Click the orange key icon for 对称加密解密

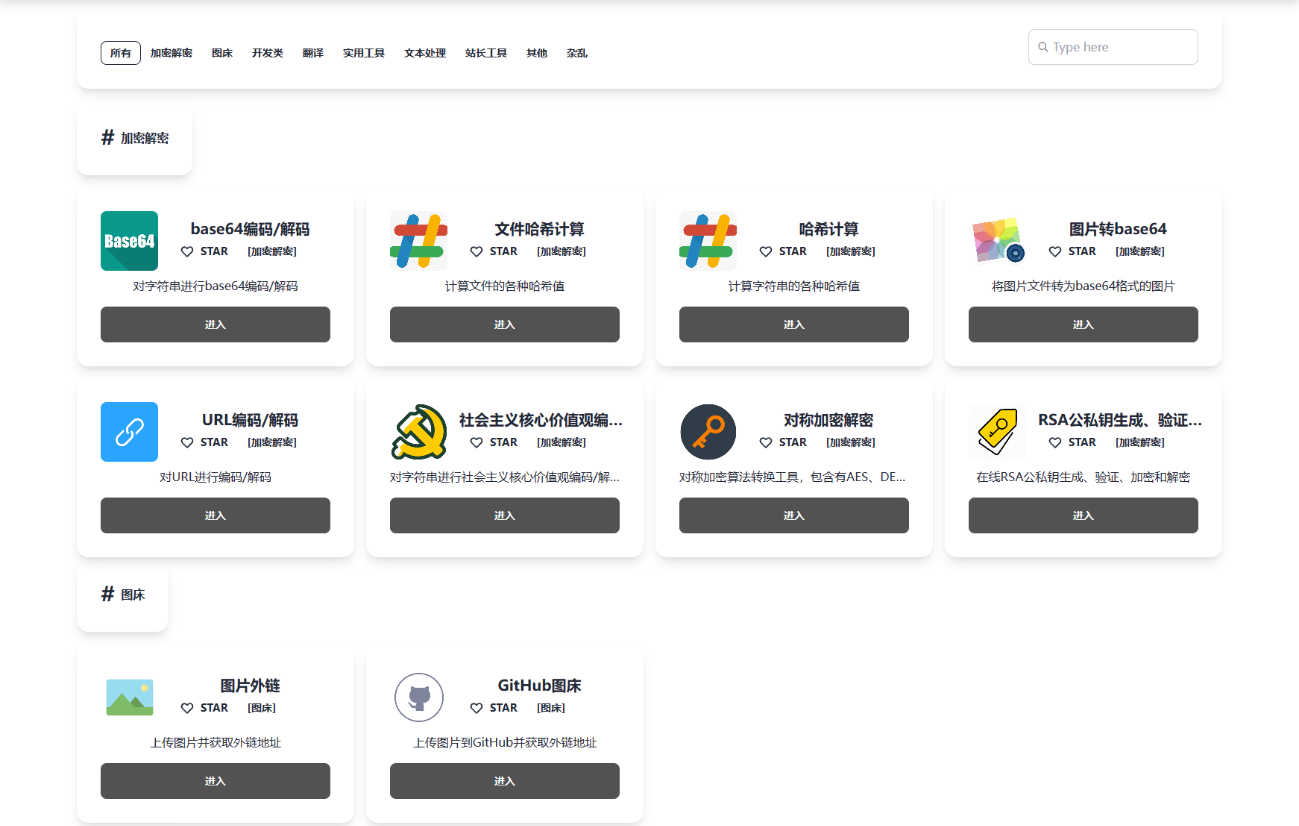coord(708,432)
